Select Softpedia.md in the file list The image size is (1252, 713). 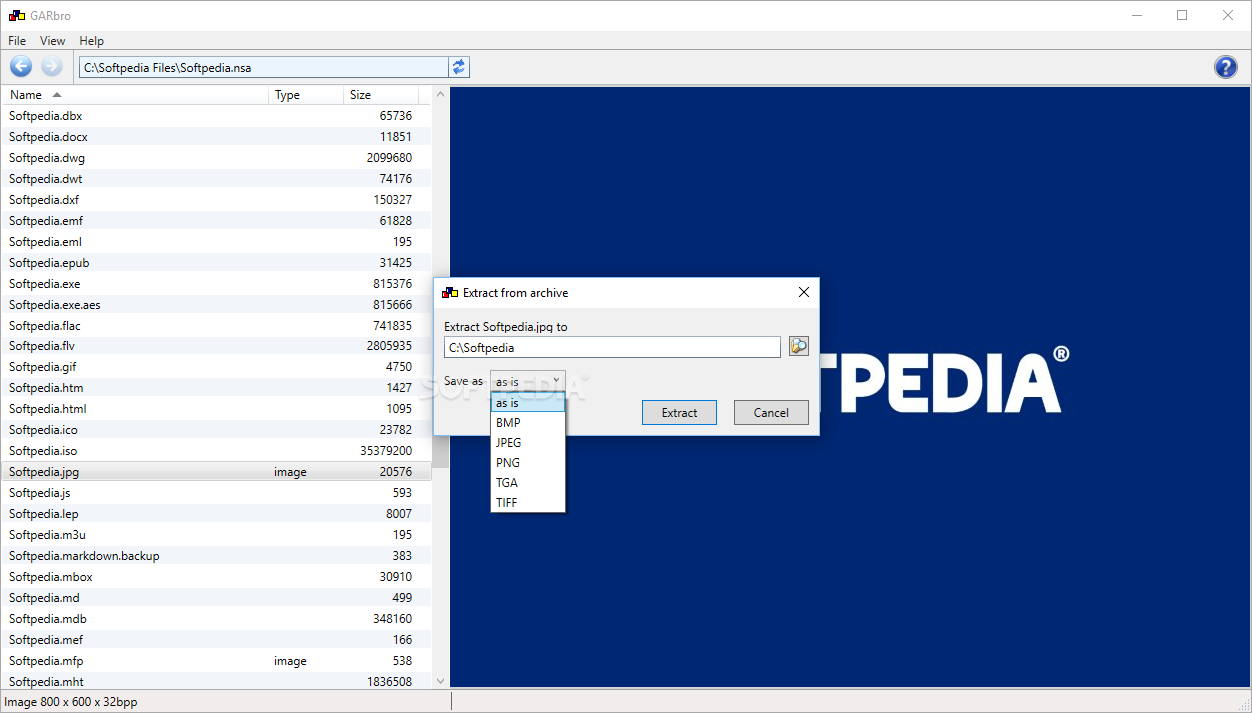point(217,598)
